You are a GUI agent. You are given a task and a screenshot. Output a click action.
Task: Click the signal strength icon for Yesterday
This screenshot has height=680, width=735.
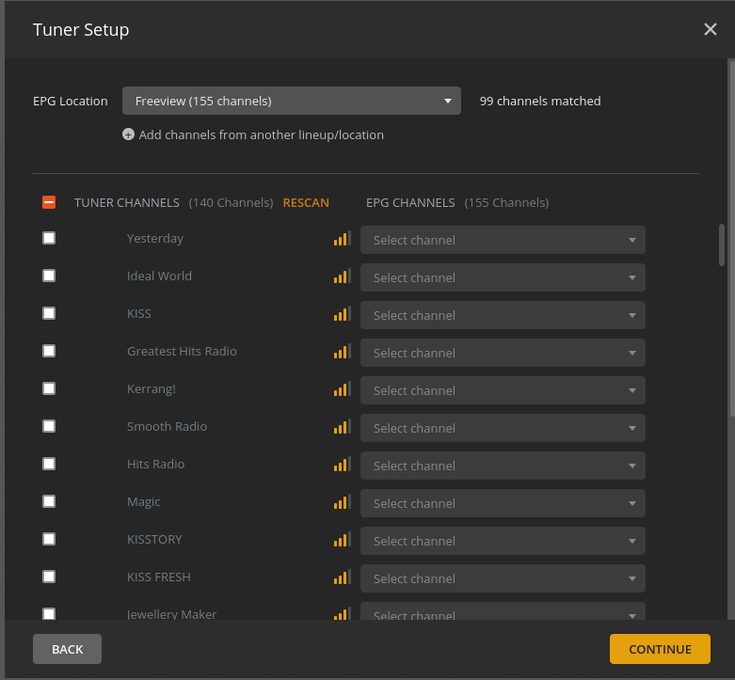click(x=342, y=240)
